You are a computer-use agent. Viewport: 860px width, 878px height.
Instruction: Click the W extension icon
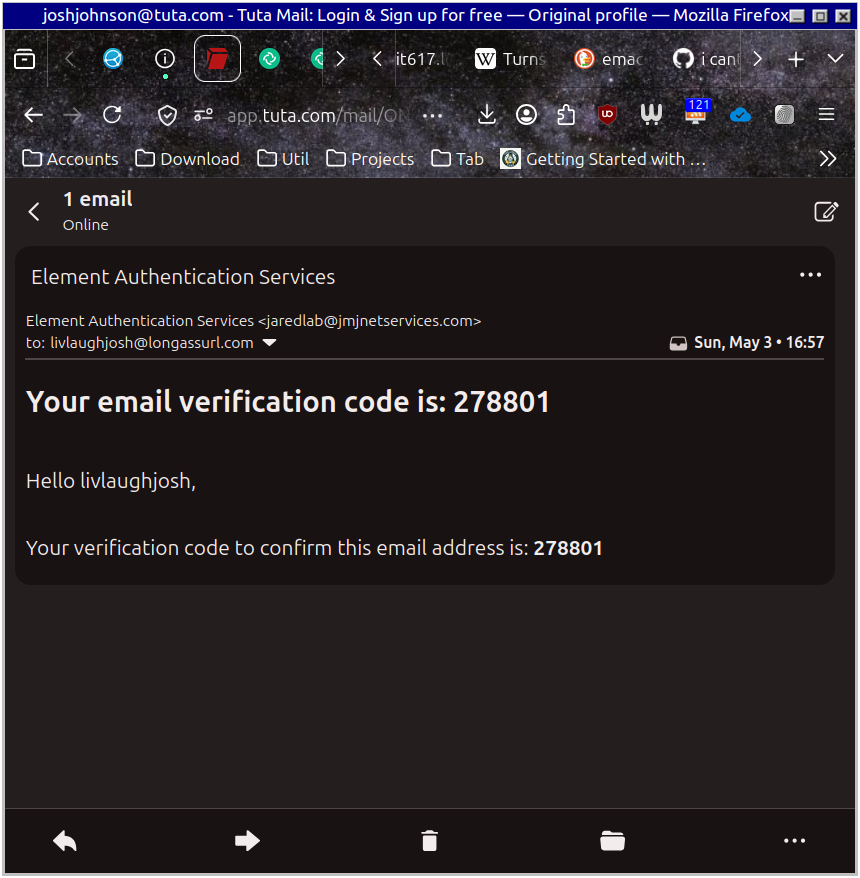pos(651,115)
